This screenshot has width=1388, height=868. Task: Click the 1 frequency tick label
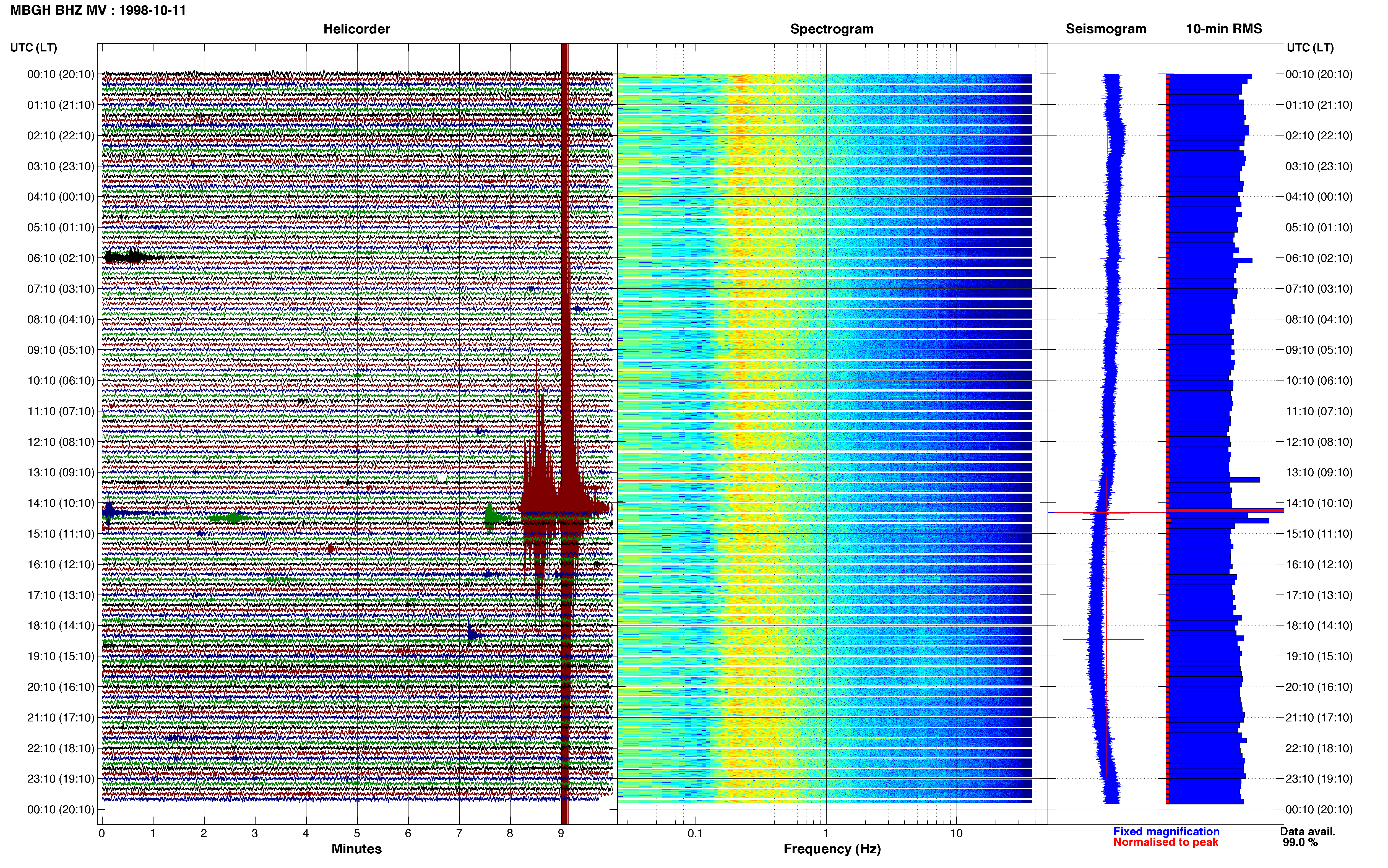coord(826,833)
